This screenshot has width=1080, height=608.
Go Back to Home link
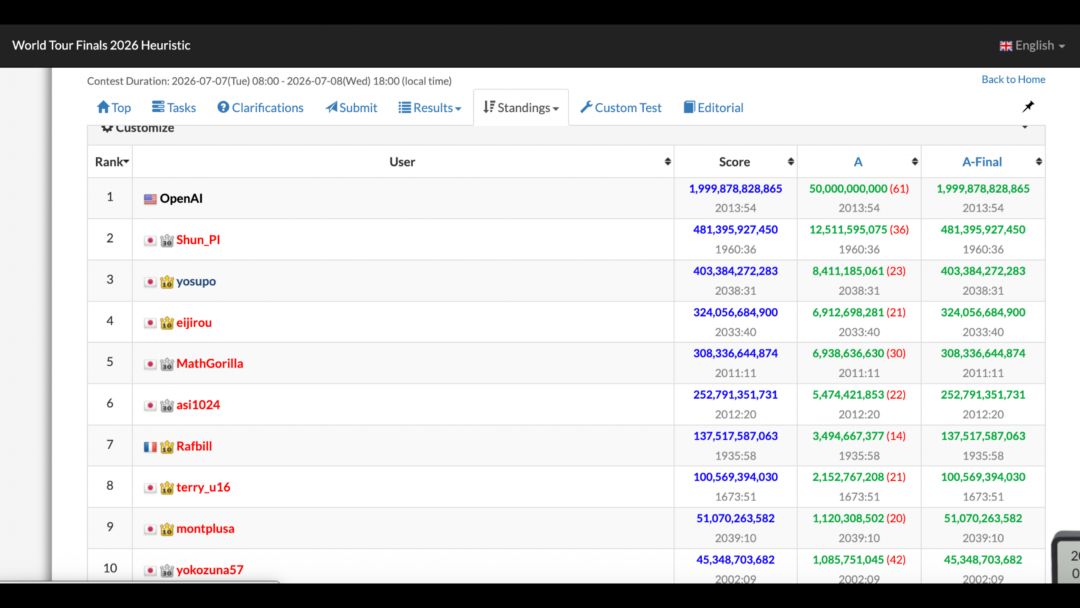(1013, 80)
